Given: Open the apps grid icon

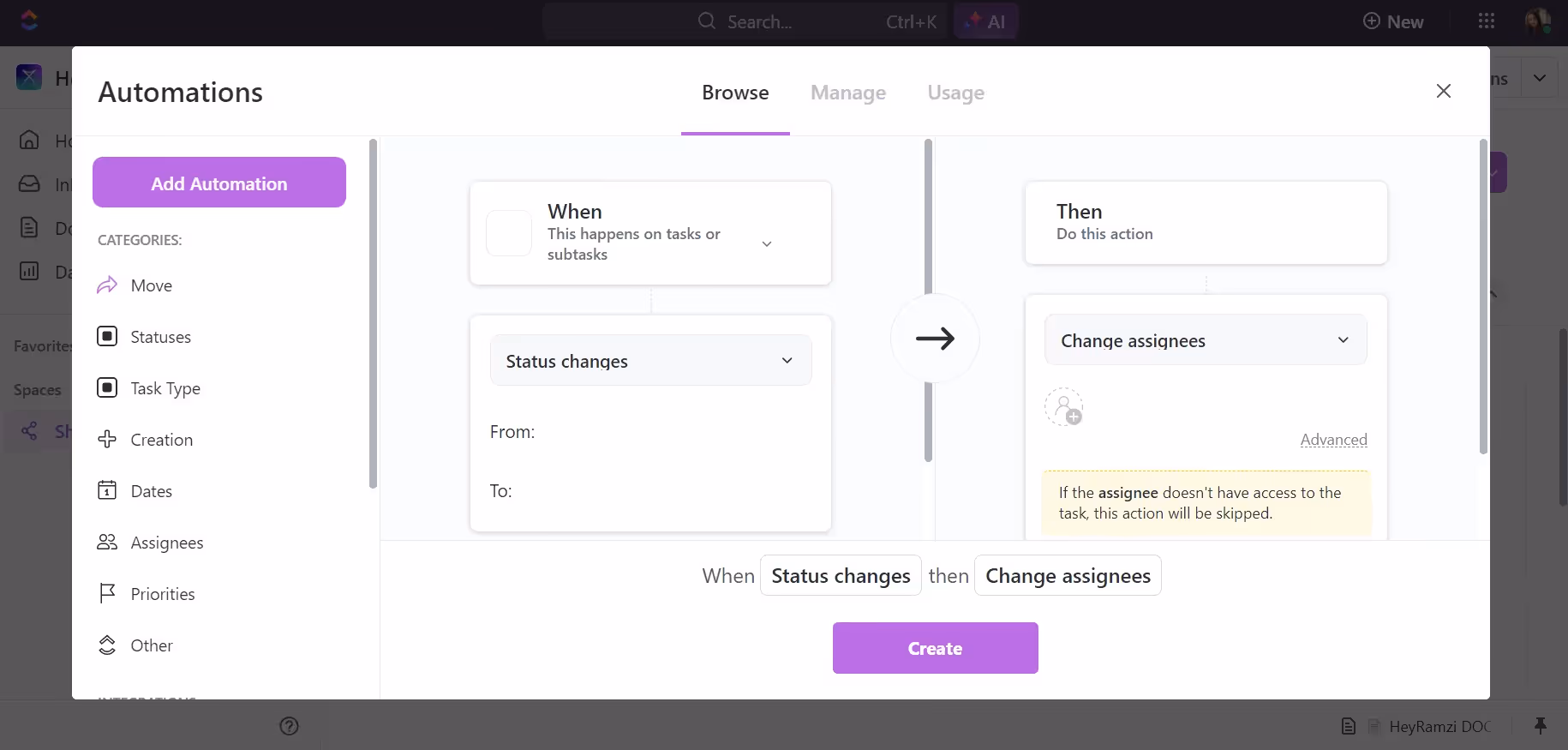Looking at the screenshot, I should [1487, 21].
